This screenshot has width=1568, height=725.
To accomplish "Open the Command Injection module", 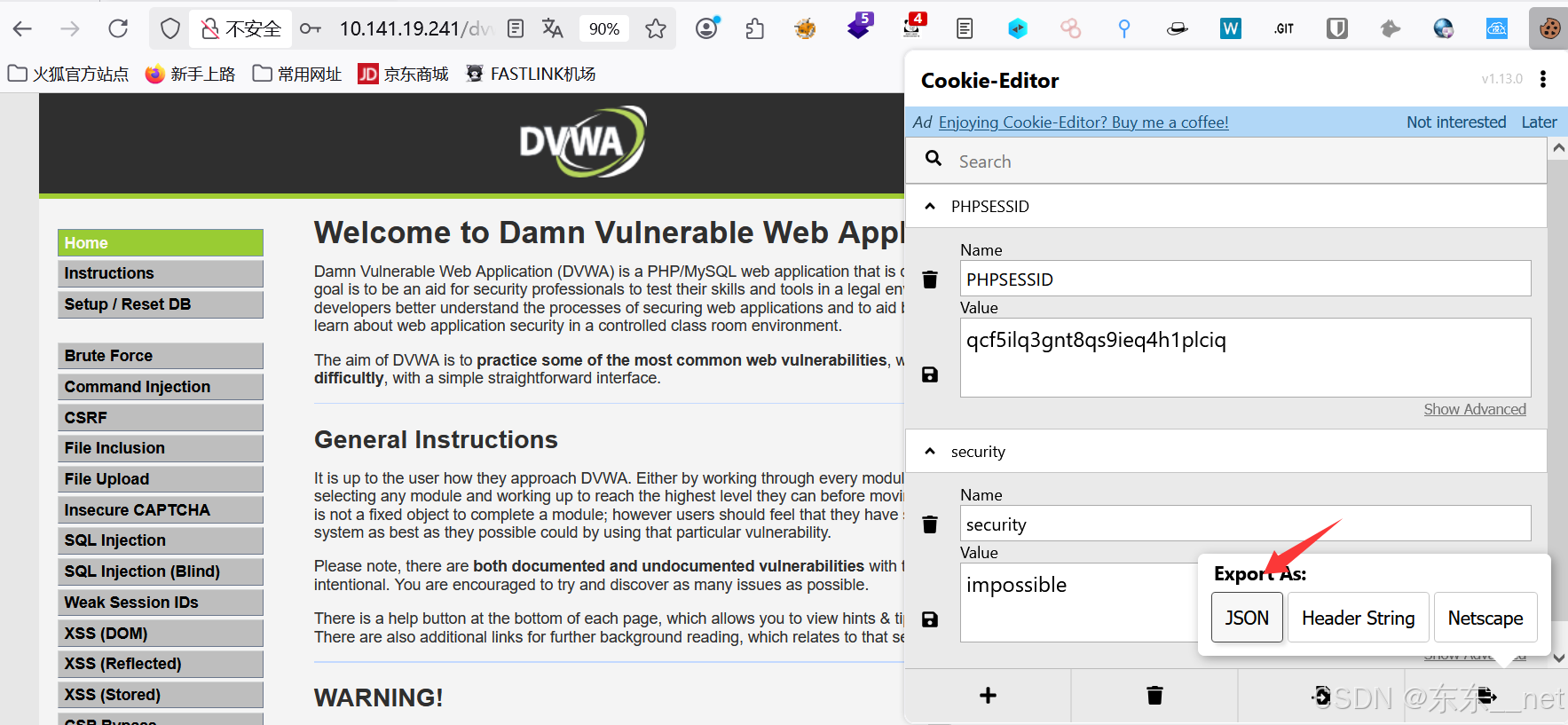I will [x=161, y=387].
